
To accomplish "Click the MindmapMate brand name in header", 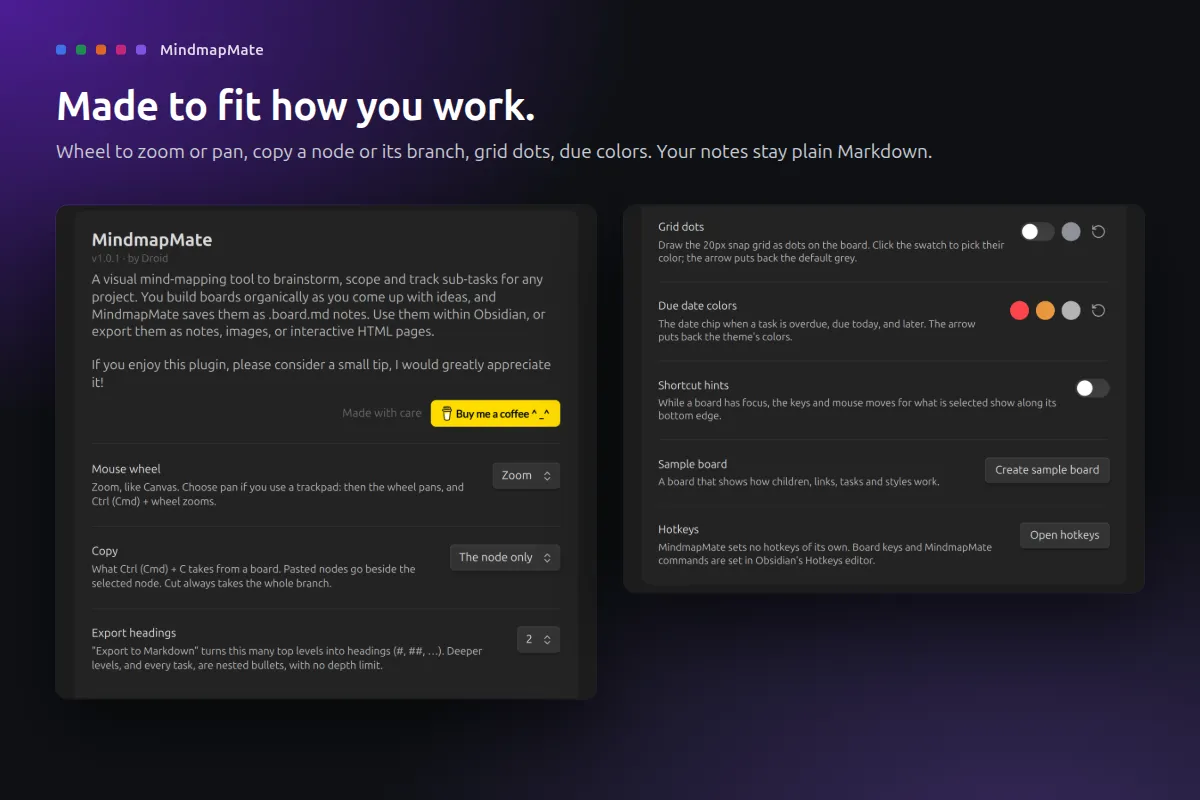I will (212, 49).
